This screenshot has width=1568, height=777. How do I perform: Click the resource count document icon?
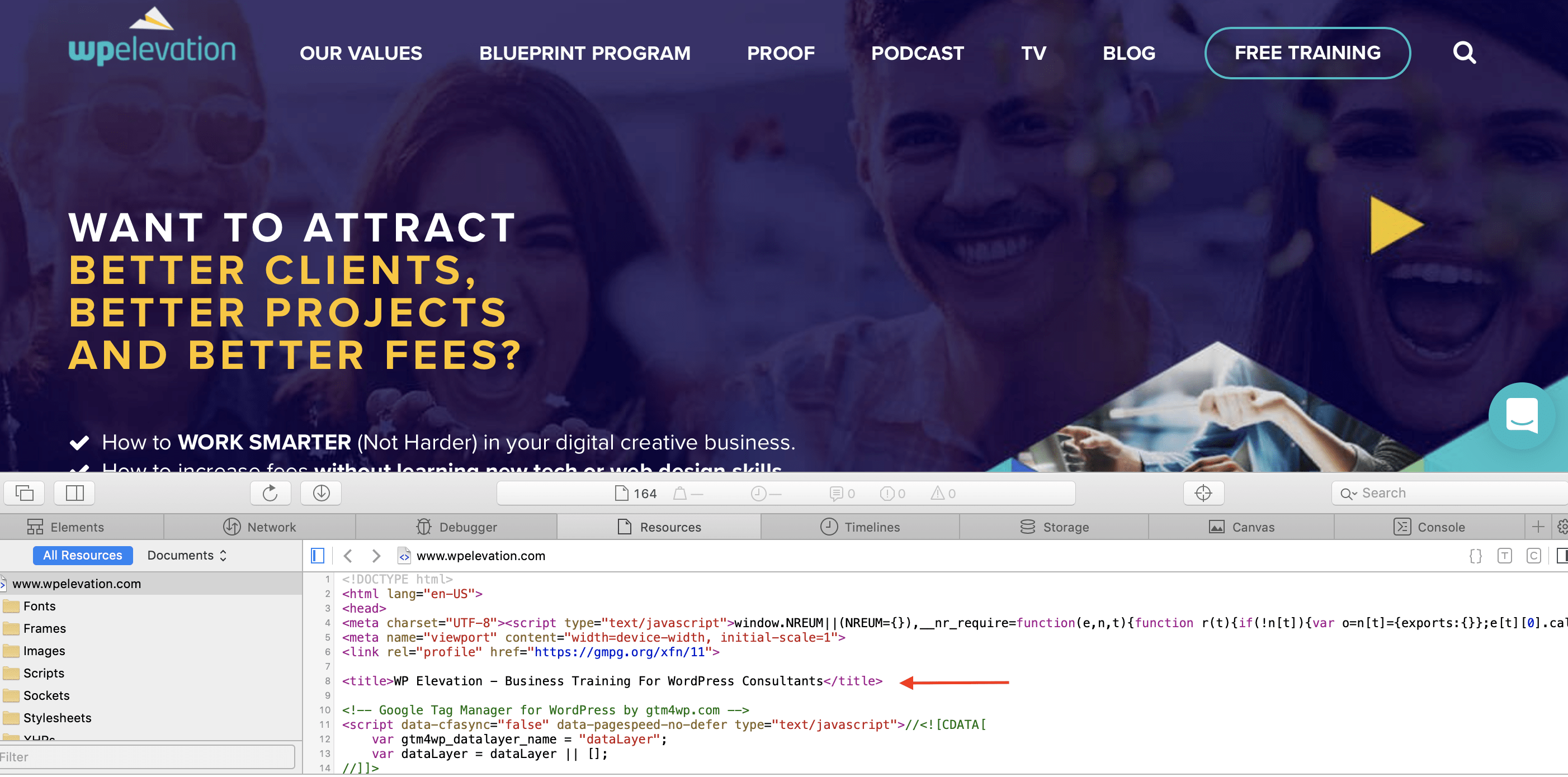click(x=621, y=493)
